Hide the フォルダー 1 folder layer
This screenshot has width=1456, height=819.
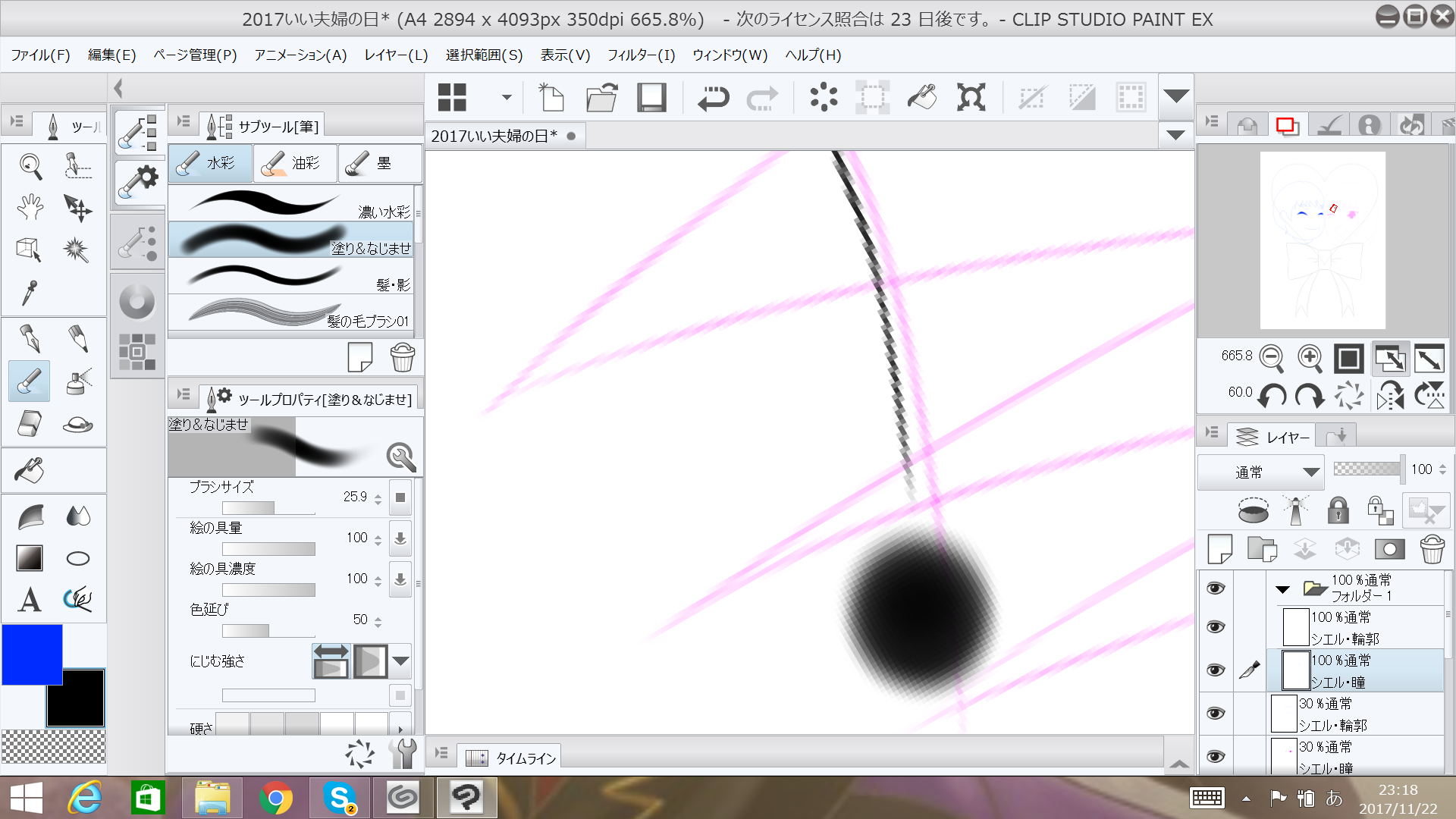click(1216, 588)
